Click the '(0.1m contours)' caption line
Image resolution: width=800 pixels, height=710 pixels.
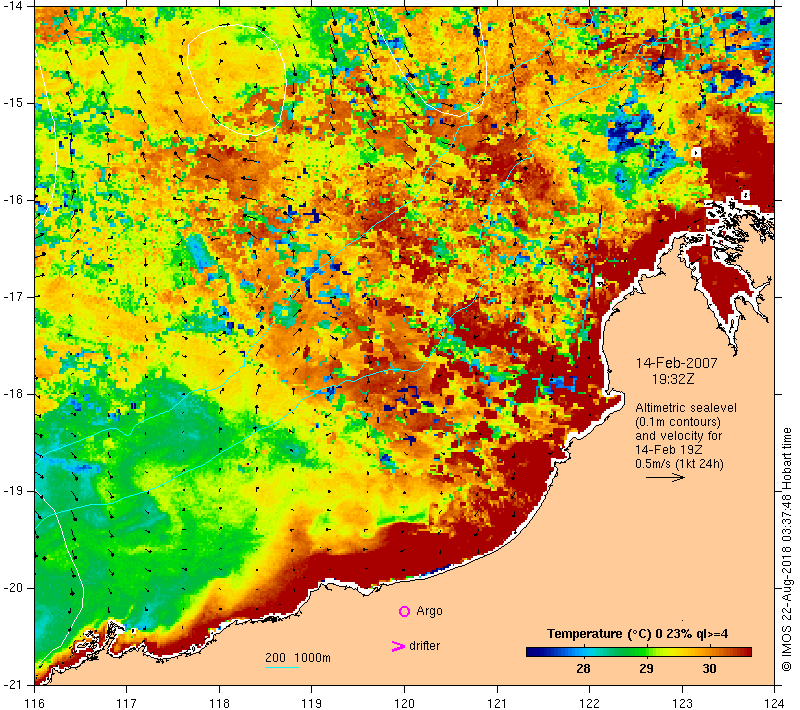coord(678,422)
